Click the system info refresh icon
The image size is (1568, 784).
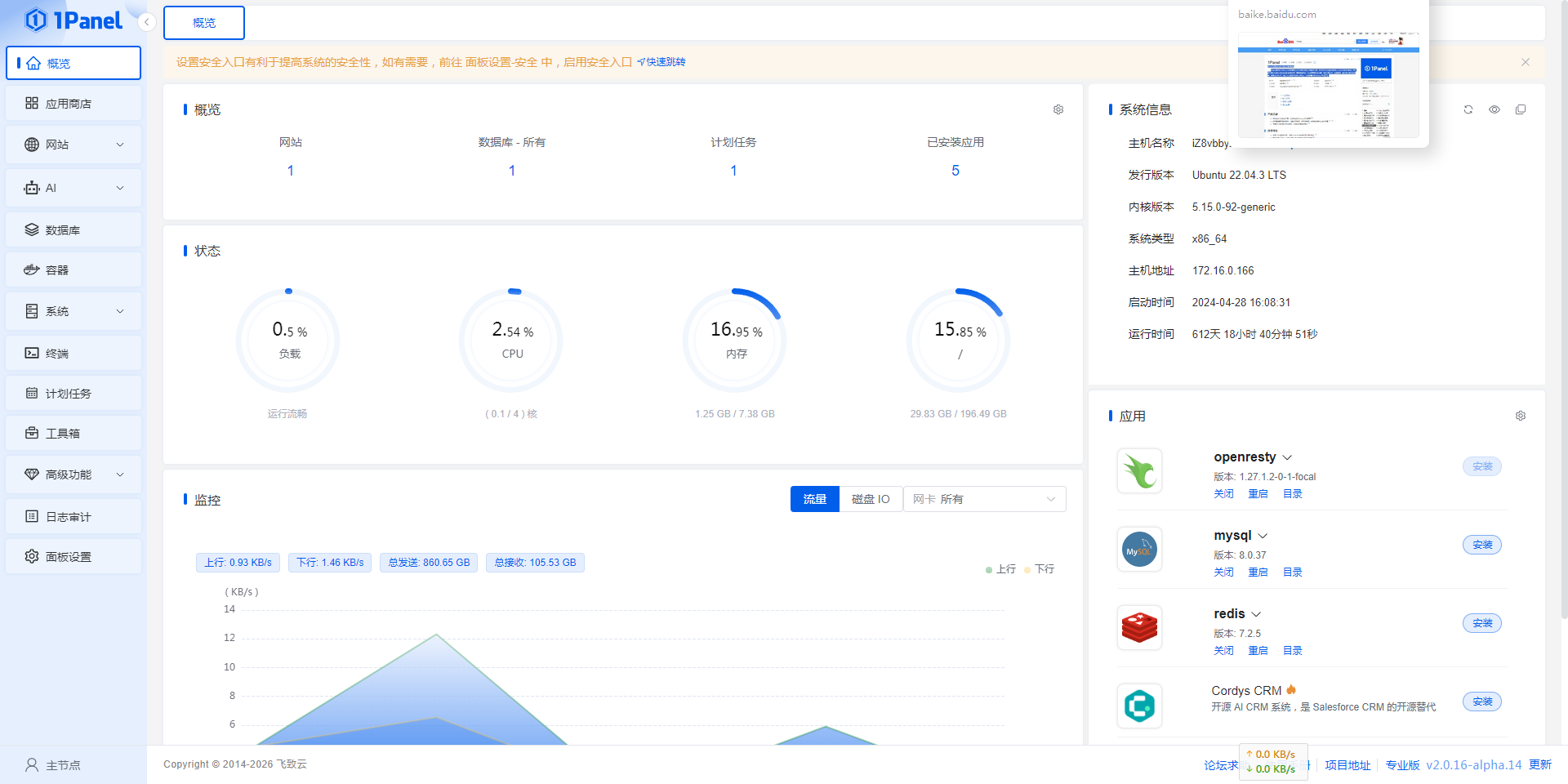[x=1468, y=109]
